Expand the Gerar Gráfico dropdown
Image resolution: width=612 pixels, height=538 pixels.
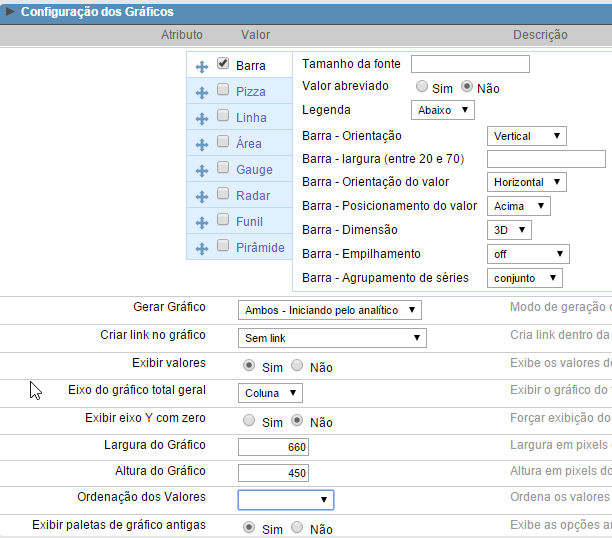(330, 310)
